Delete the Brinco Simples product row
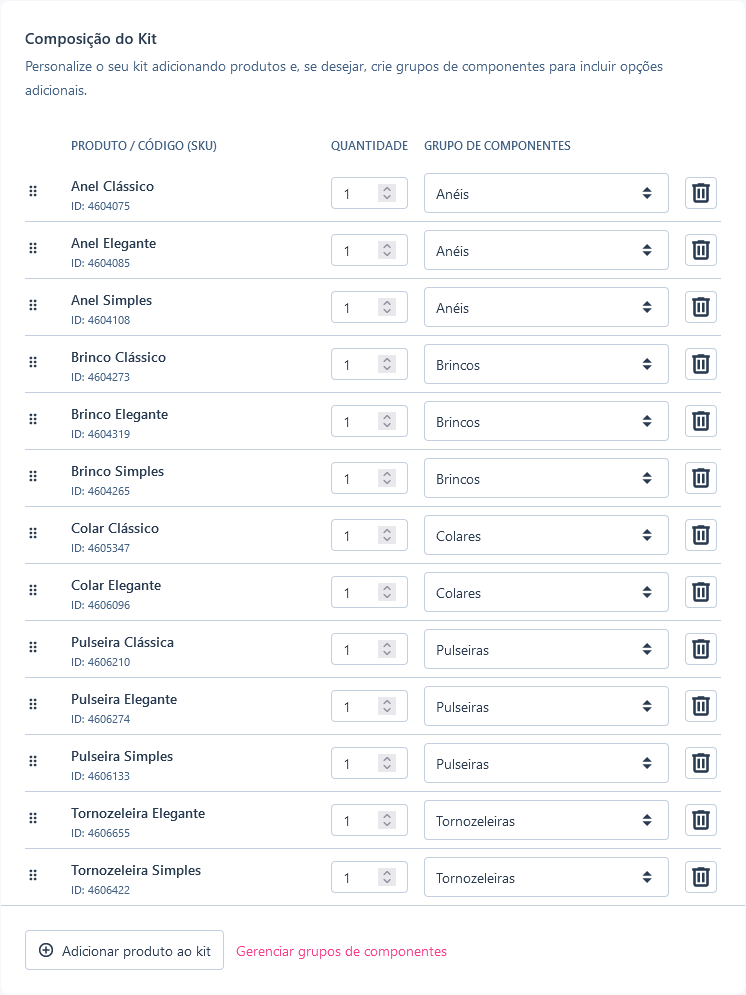 click(x=700, y=478)
